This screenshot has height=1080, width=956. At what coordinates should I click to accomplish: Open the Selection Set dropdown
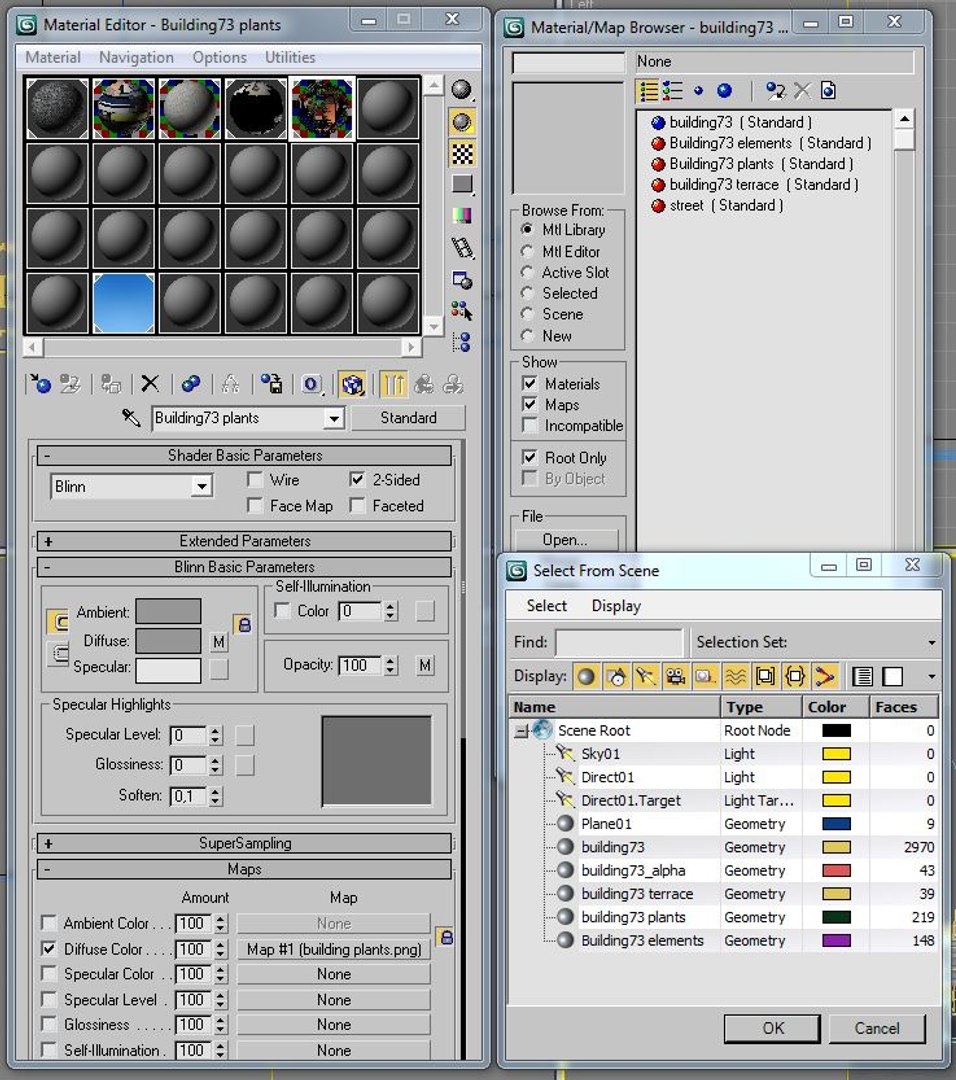931,643
